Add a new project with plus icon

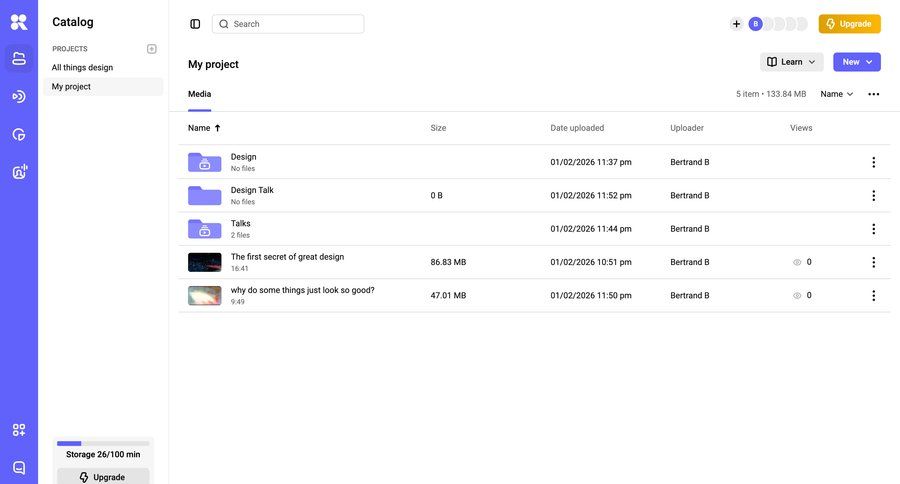tap(152, 49)
